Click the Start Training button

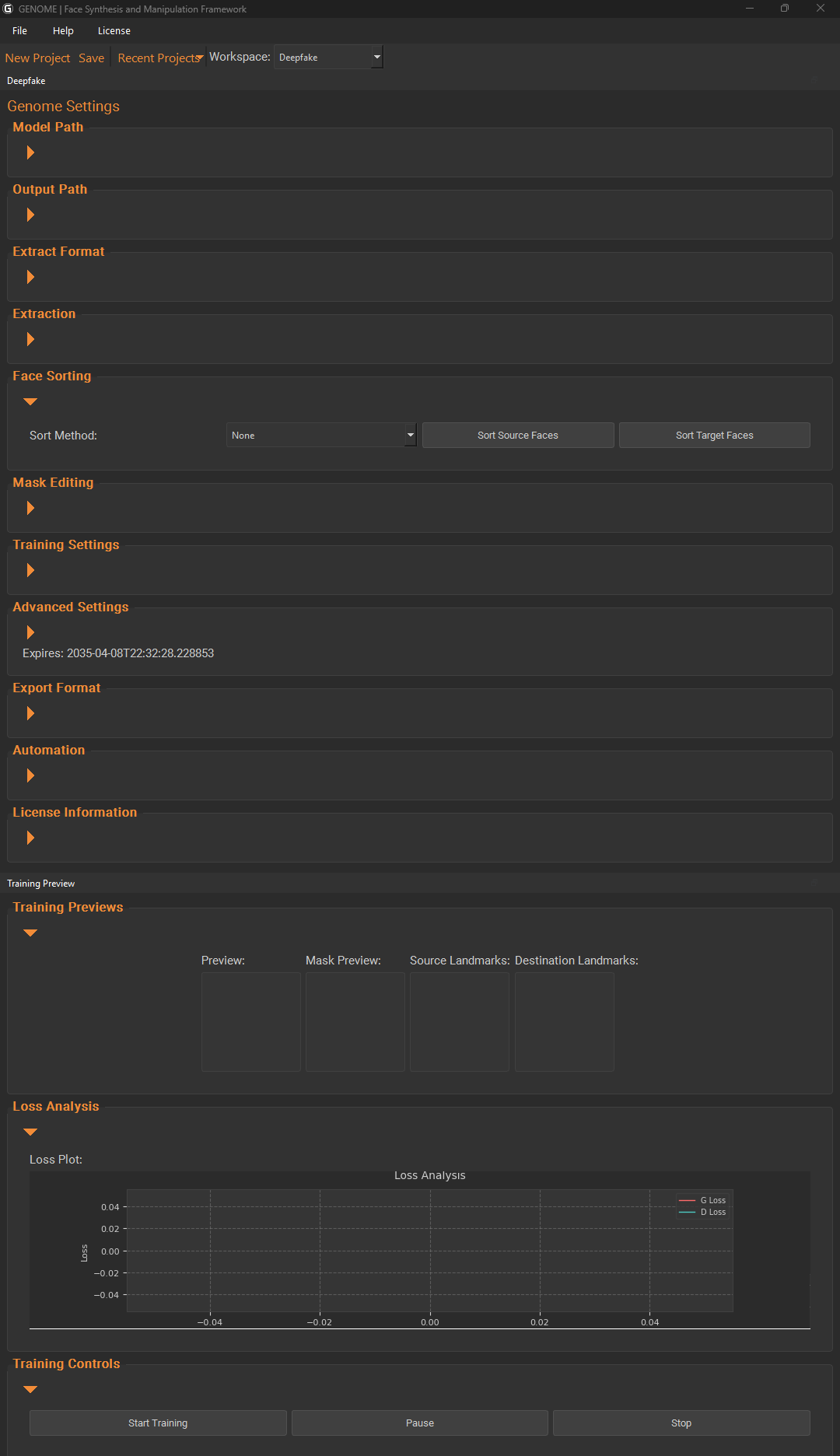point(158,1423)
